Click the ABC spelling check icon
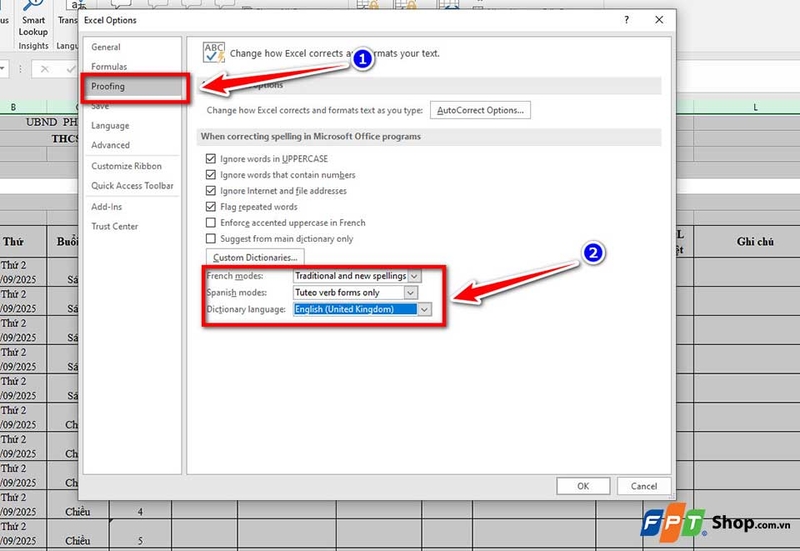The width and height of the screenshot is (800, 551). coord(214,53)
